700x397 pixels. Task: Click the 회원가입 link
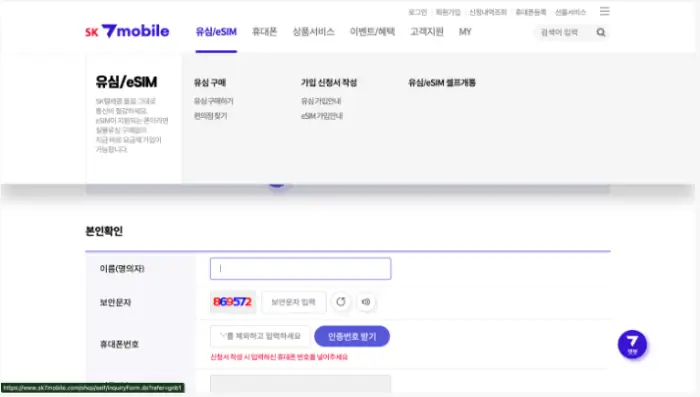448,12
